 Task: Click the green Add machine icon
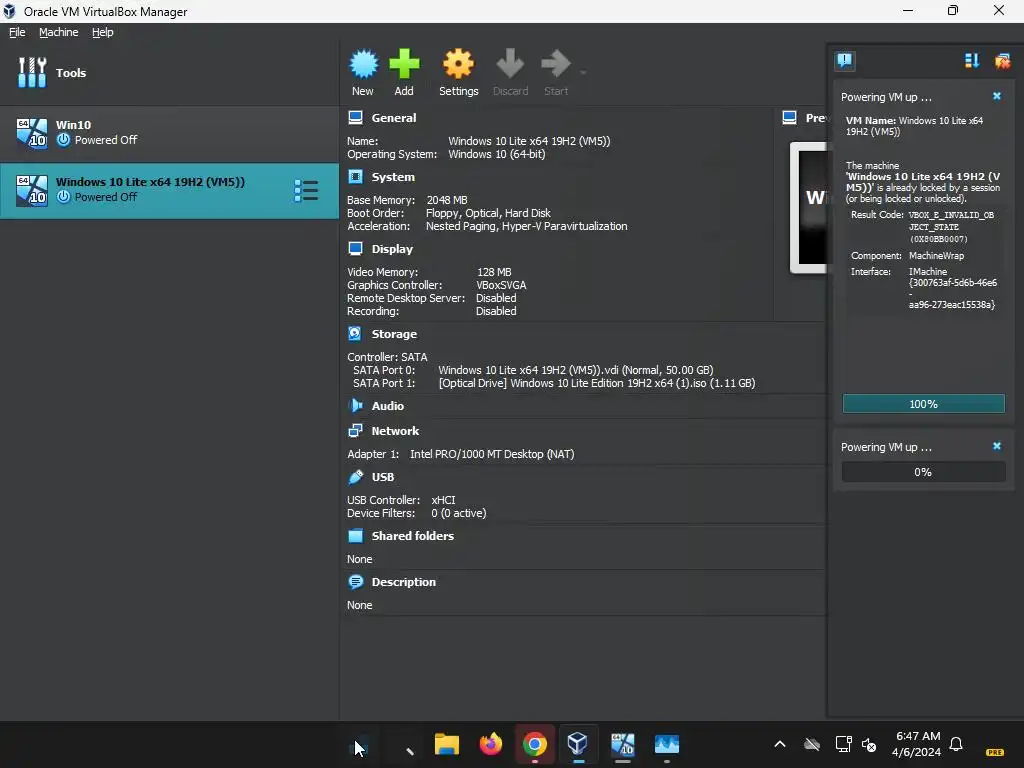tap(404, 64)
